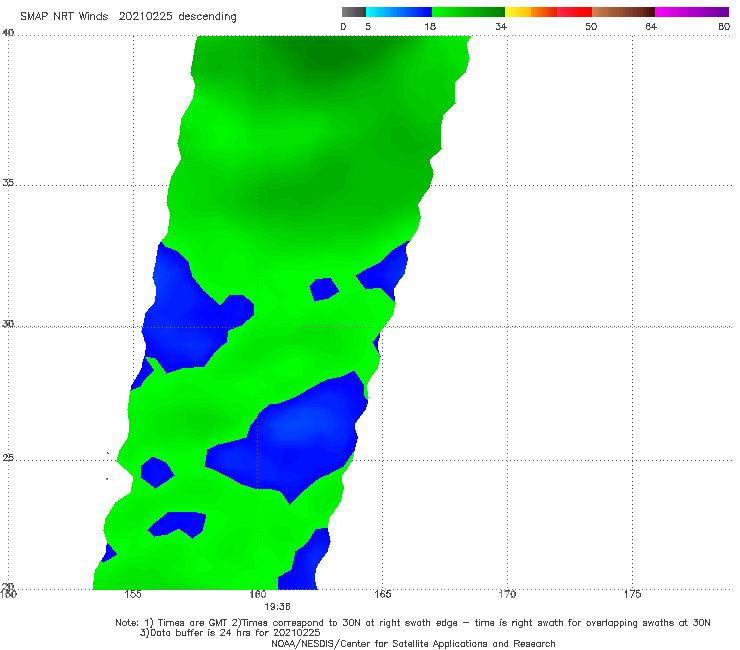Click the cyan-blue 5-18 color bar segment

pyautogui.click(x=399, y=12)
